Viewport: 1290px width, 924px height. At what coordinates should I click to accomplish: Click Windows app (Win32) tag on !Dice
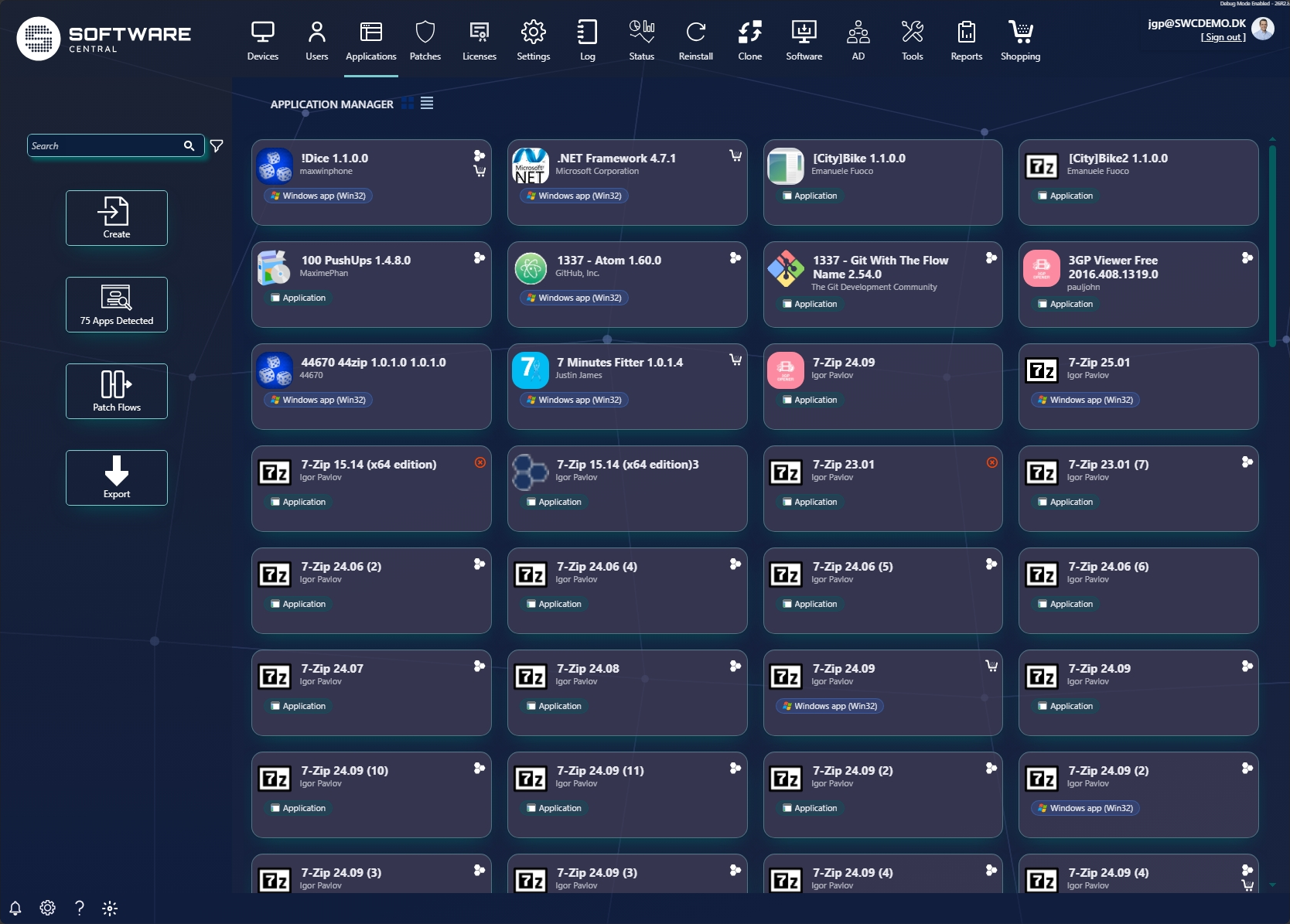318,196
